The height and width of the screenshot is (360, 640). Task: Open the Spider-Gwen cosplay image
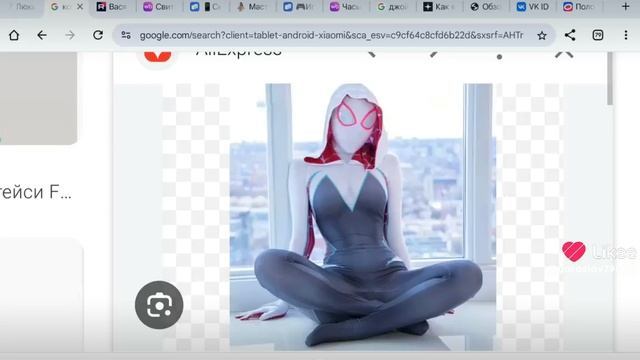(362, 217)
